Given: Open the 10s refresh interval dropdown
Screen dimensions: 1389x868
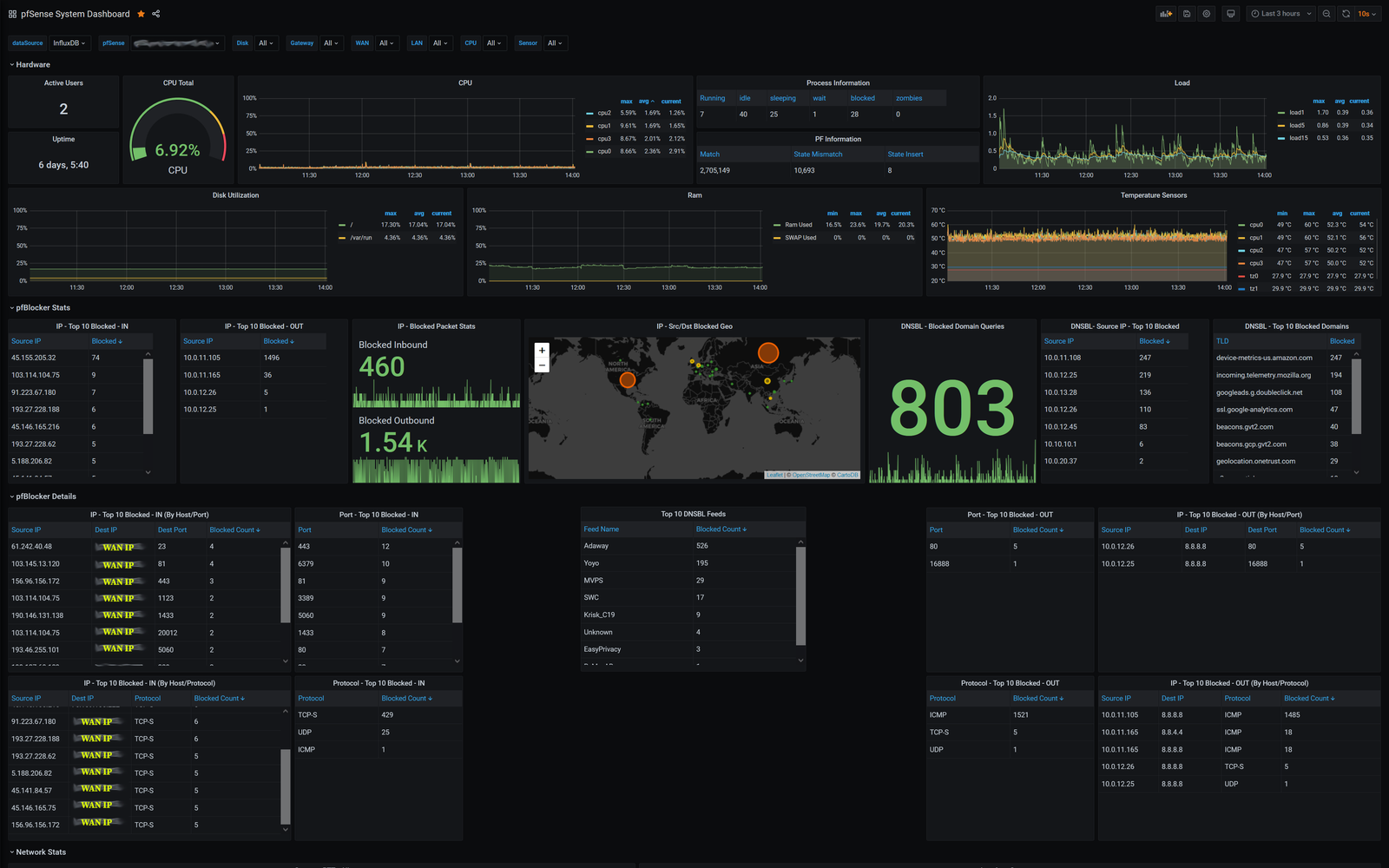Looking at the screenshot, I should [x=1367, y=14].
